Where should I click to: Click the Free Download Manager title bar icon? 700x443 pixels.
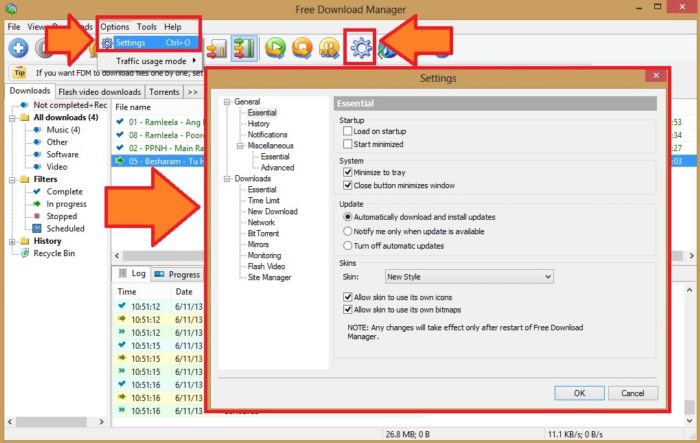tap(11, 8)
